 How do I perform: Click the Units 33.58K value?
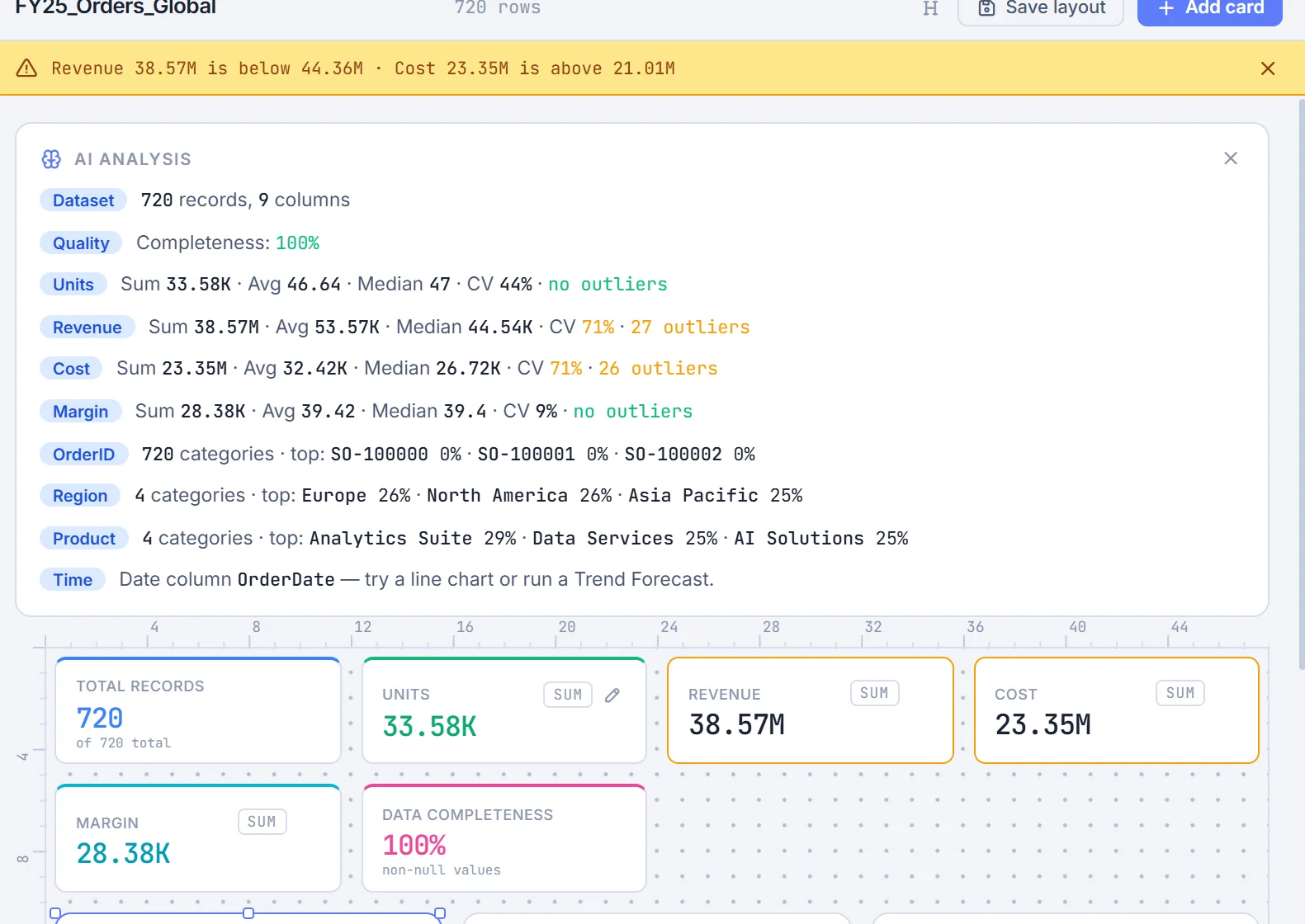[429, 727]
